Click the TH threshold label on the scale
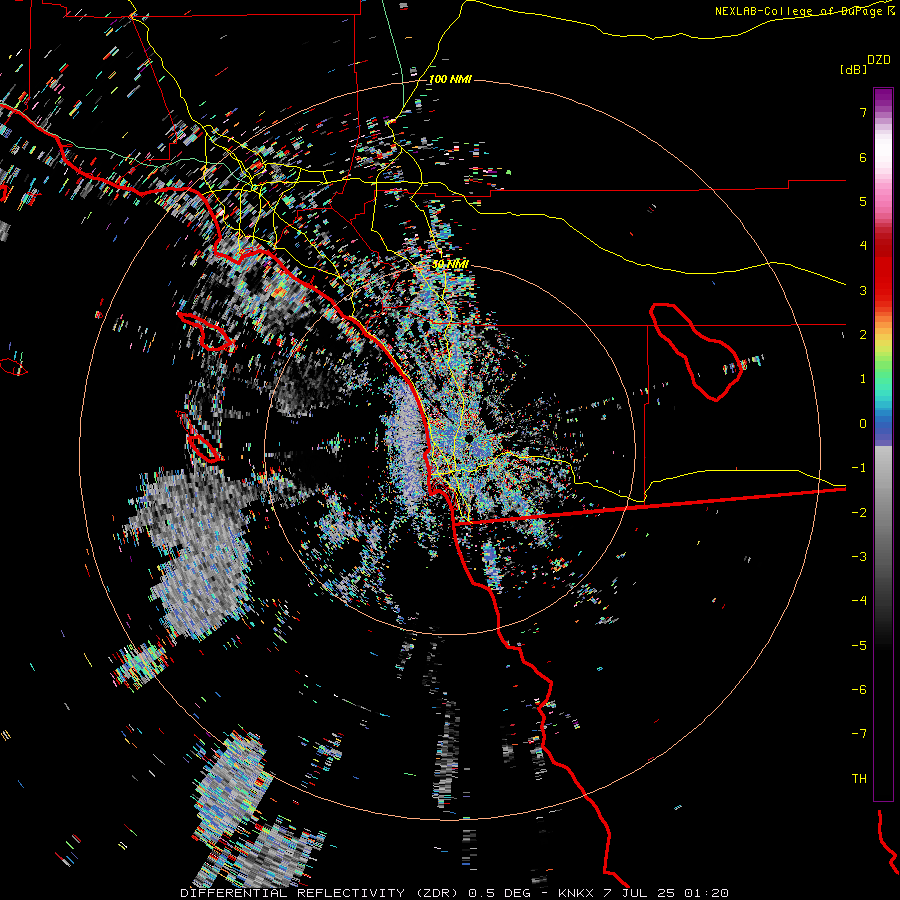900x900 pixels. click(x=859, y=779)
